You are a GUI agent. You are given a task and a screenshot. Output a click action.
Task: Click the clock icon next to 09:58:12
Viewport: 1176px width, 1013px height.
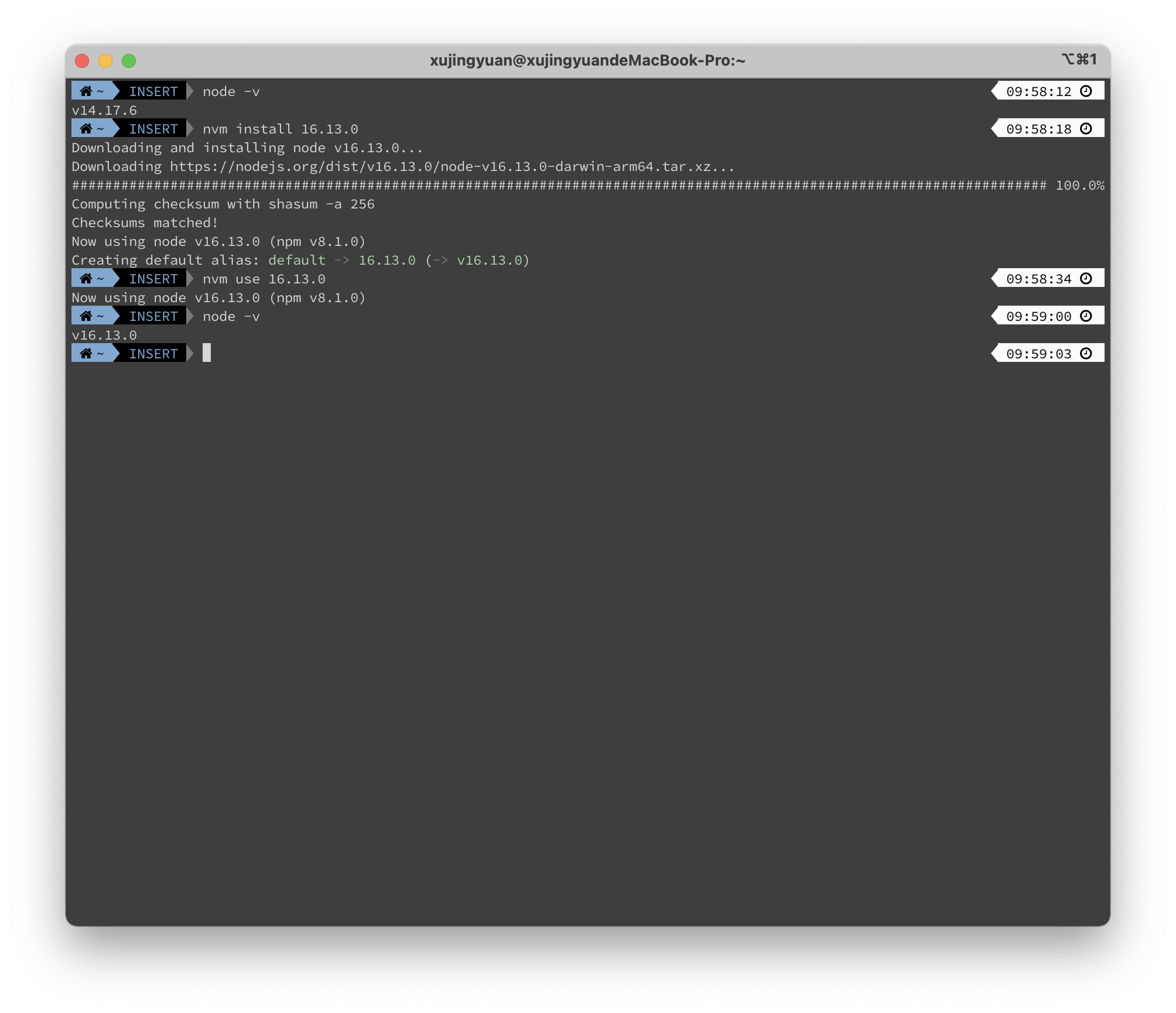(1086, 91)
